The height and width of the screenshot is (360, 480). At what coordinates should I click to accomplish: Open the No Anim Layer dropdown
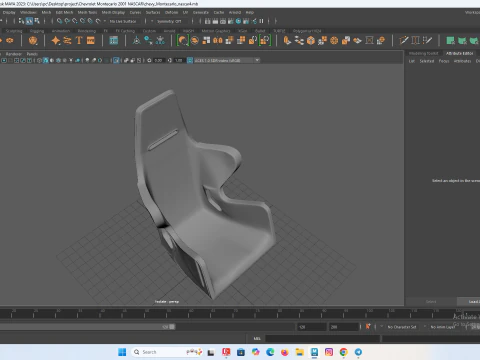[443, 327]
